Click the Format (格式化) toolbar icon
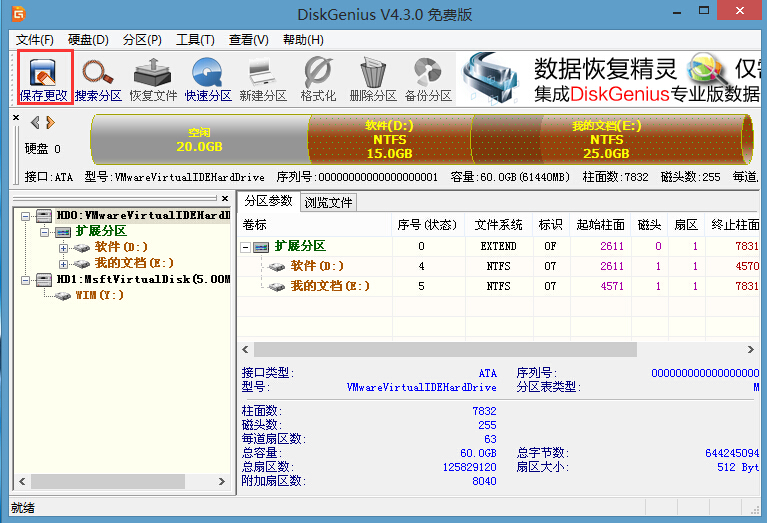This screenshot has height=523, width=767. point(318,78)
